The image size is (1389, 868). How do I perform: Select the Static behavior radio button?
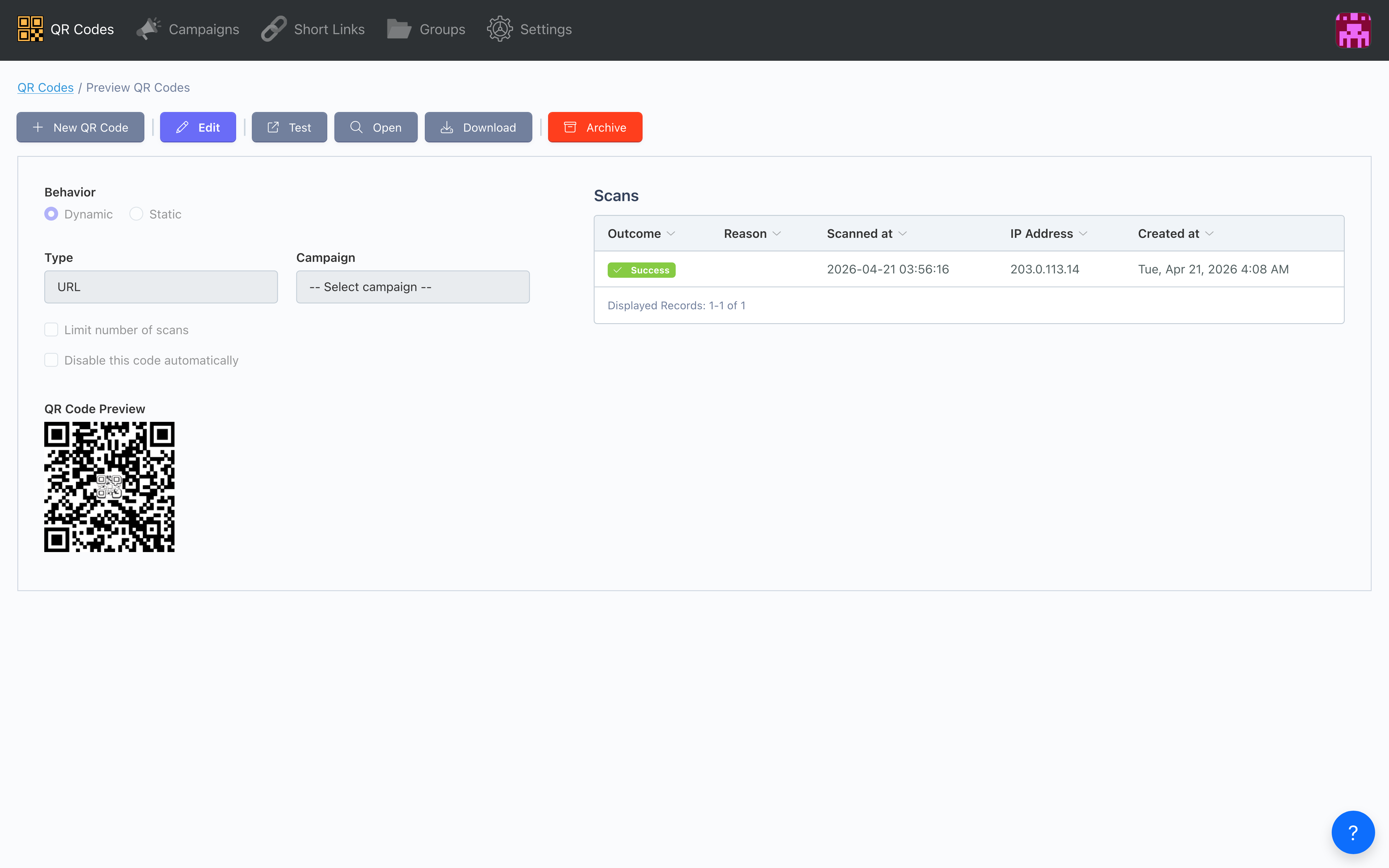(136, 214)
